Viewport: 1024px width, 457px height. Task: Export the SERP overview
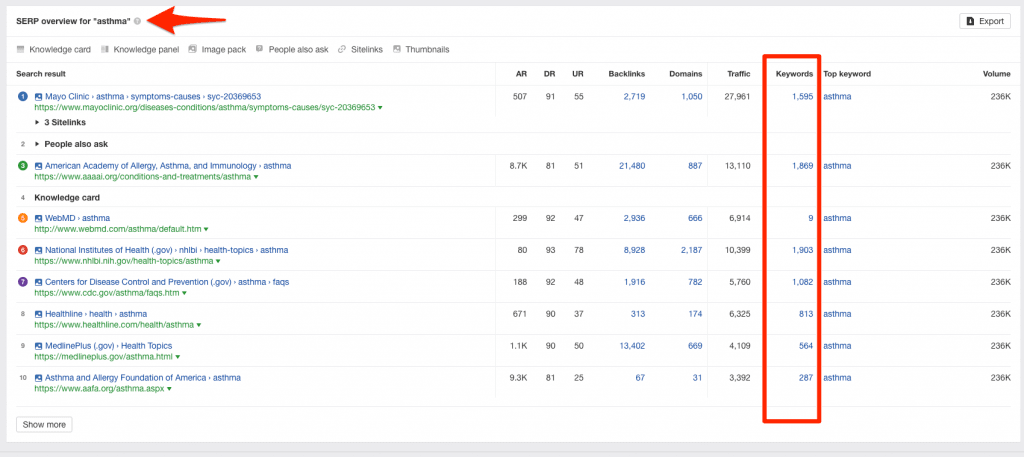[985, 21]
